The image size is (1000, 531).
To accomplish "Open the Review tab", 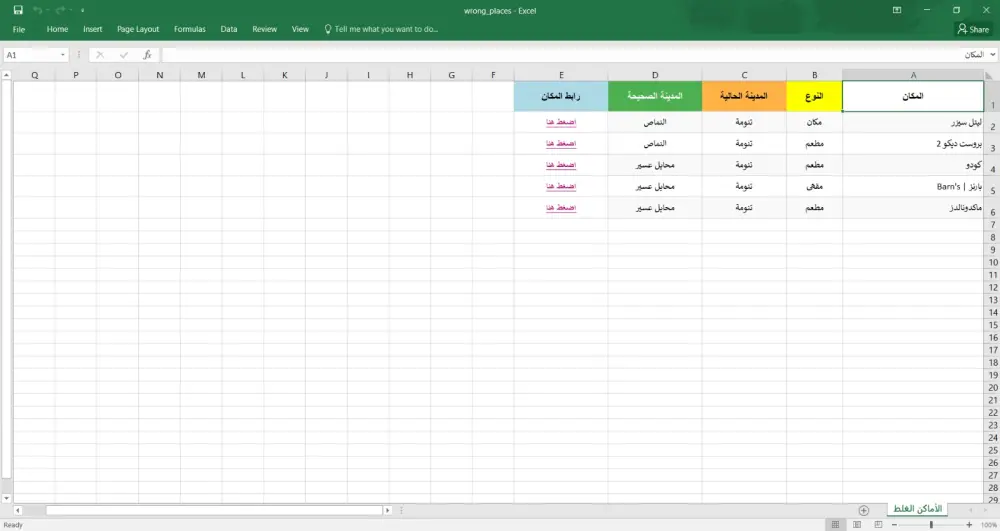I will 264,29.
